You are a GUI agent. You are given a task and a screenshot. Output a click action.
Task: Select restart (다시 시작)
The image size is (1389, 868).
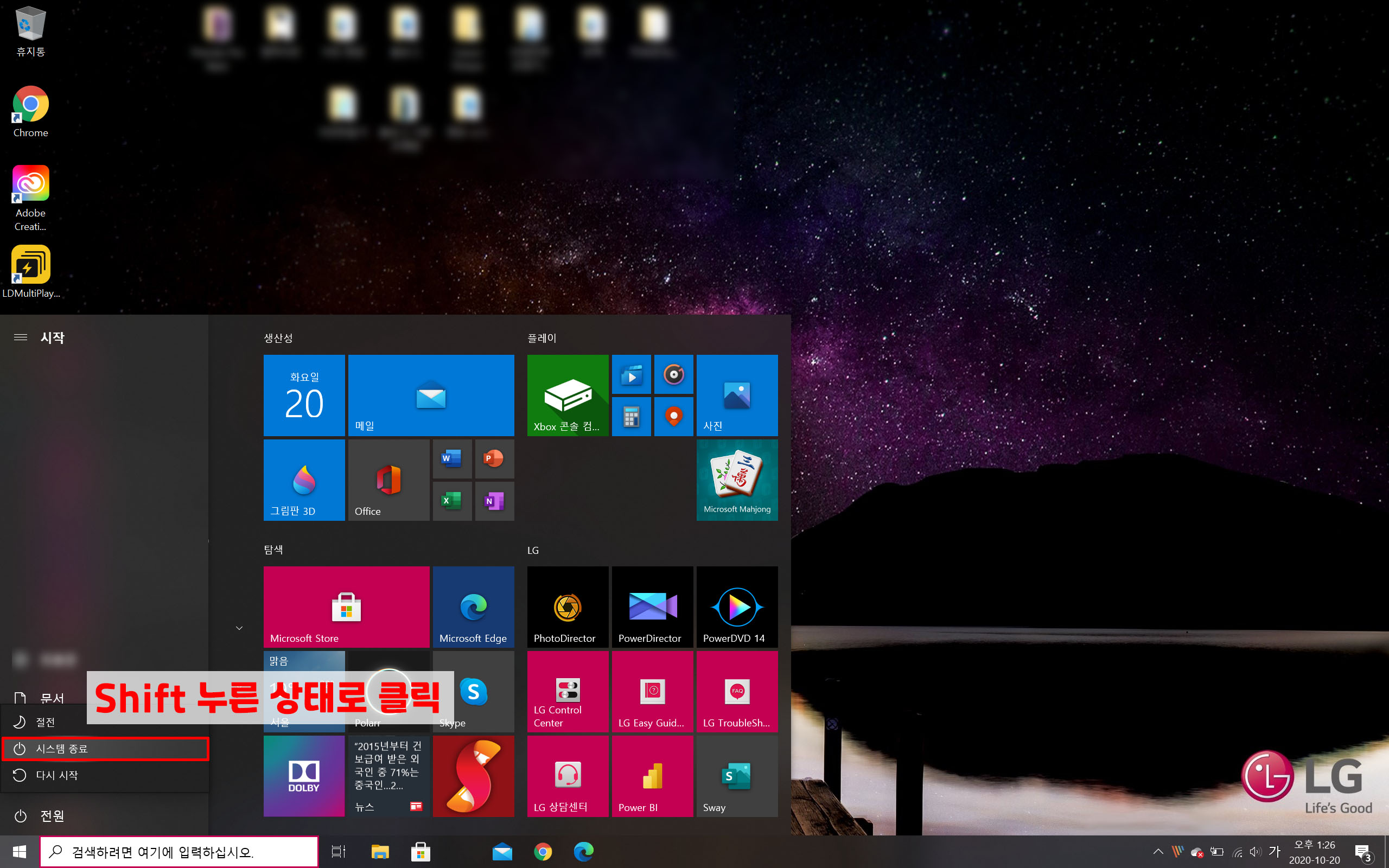(58, 775)
